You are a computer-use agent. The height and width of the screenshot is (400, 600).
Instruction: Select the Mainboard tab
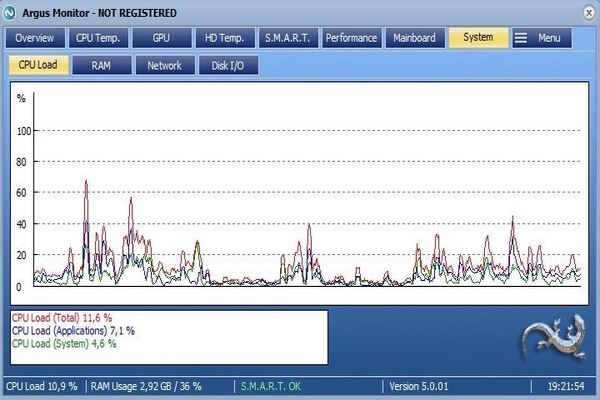(x=414, y=38)
